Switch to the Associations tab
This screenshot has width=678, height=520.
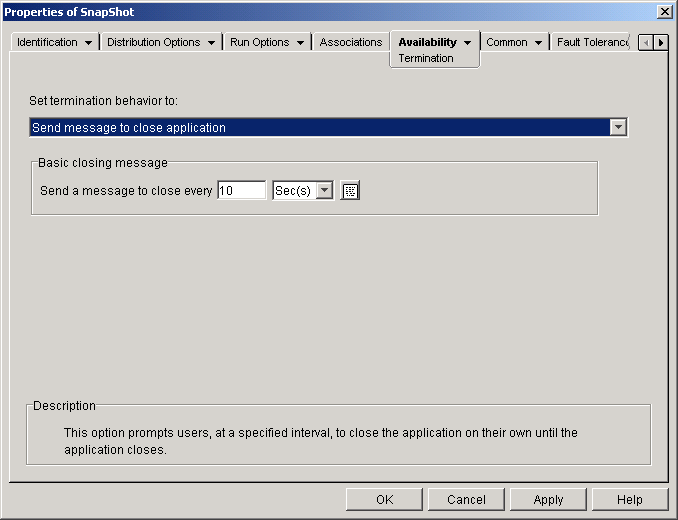pos(351,42)
